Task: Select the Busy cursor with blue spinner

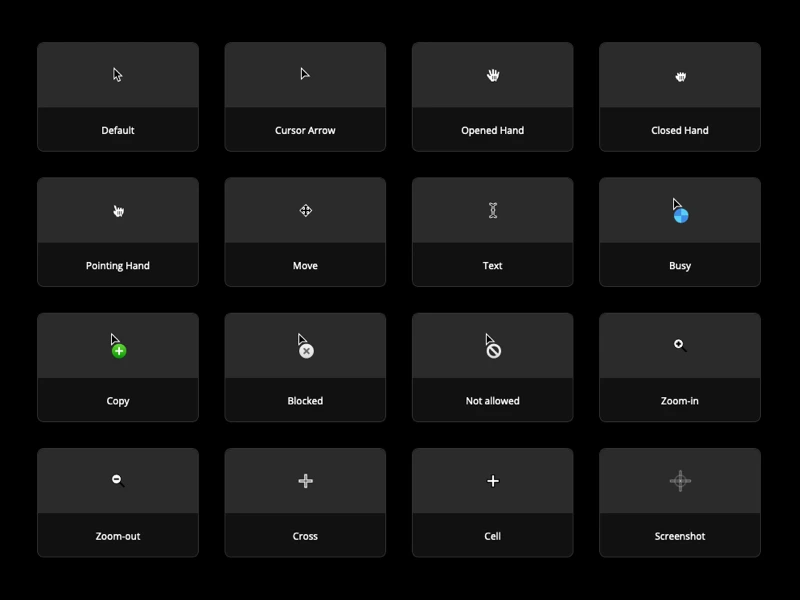Action: point(680,211)
